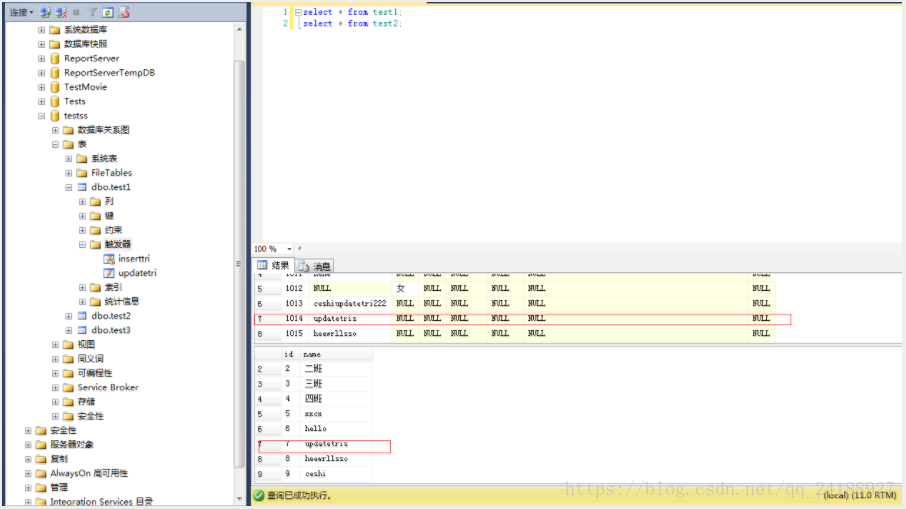Click cell '1014' in the first grid
This screenshot has height=509, width=906.
coord(294,318)
